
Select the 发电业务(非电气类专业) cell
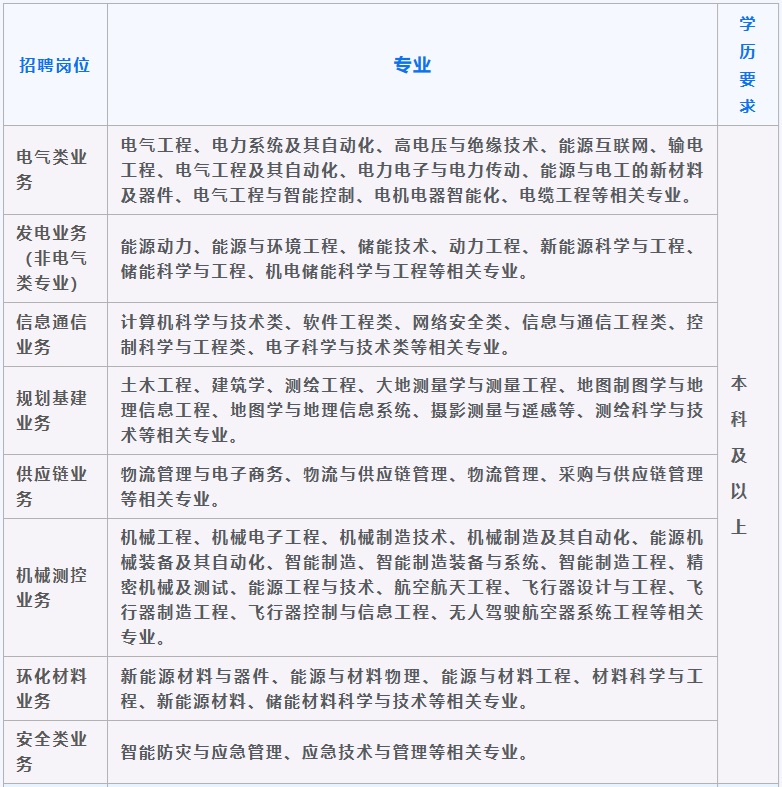55,258
